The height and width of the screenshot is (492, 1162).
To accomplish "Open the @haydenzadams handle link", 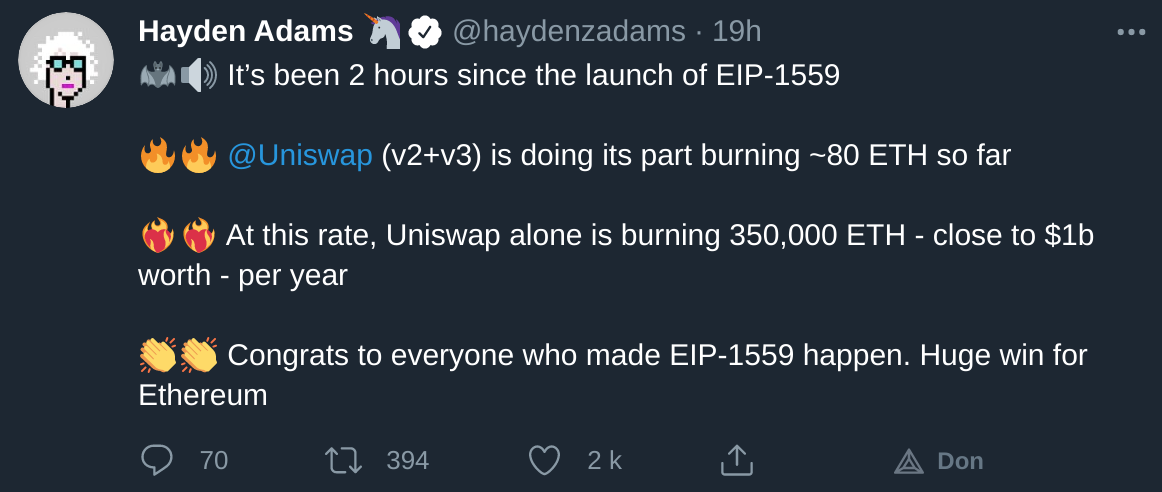I will pyautogui.click(x=569, y=32).
